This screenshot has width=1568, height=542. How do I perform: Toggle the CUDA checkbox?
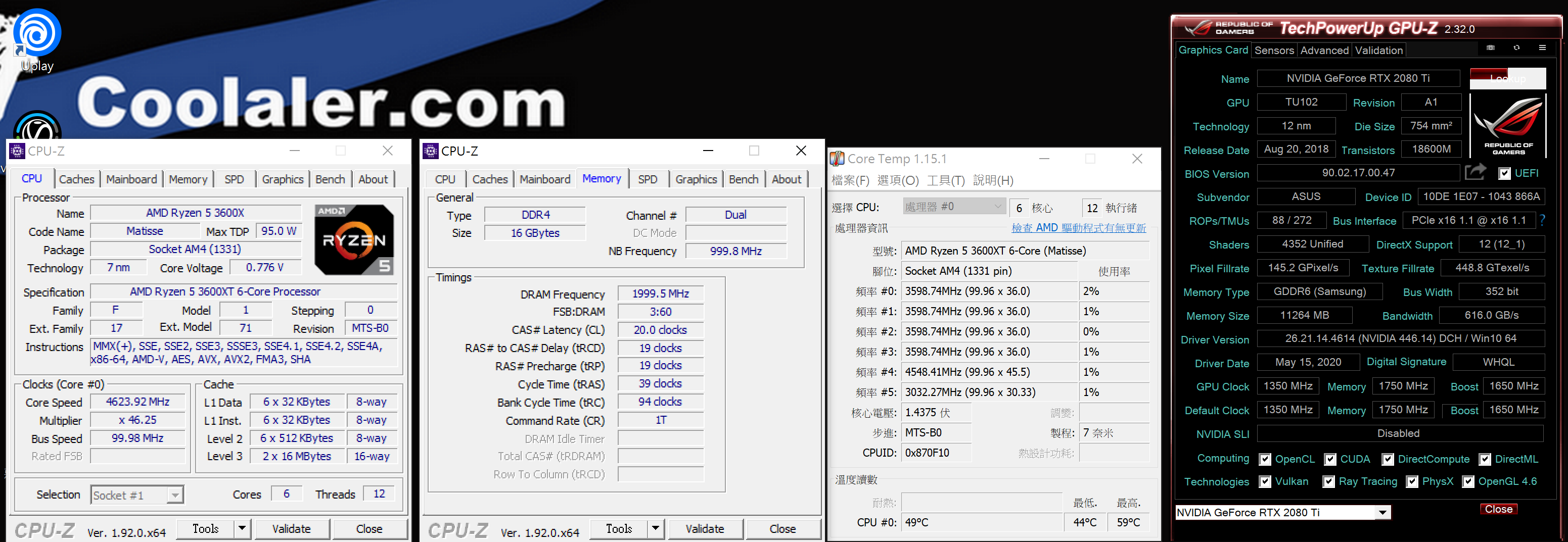pyautogui.click(x=1330, y=459)
